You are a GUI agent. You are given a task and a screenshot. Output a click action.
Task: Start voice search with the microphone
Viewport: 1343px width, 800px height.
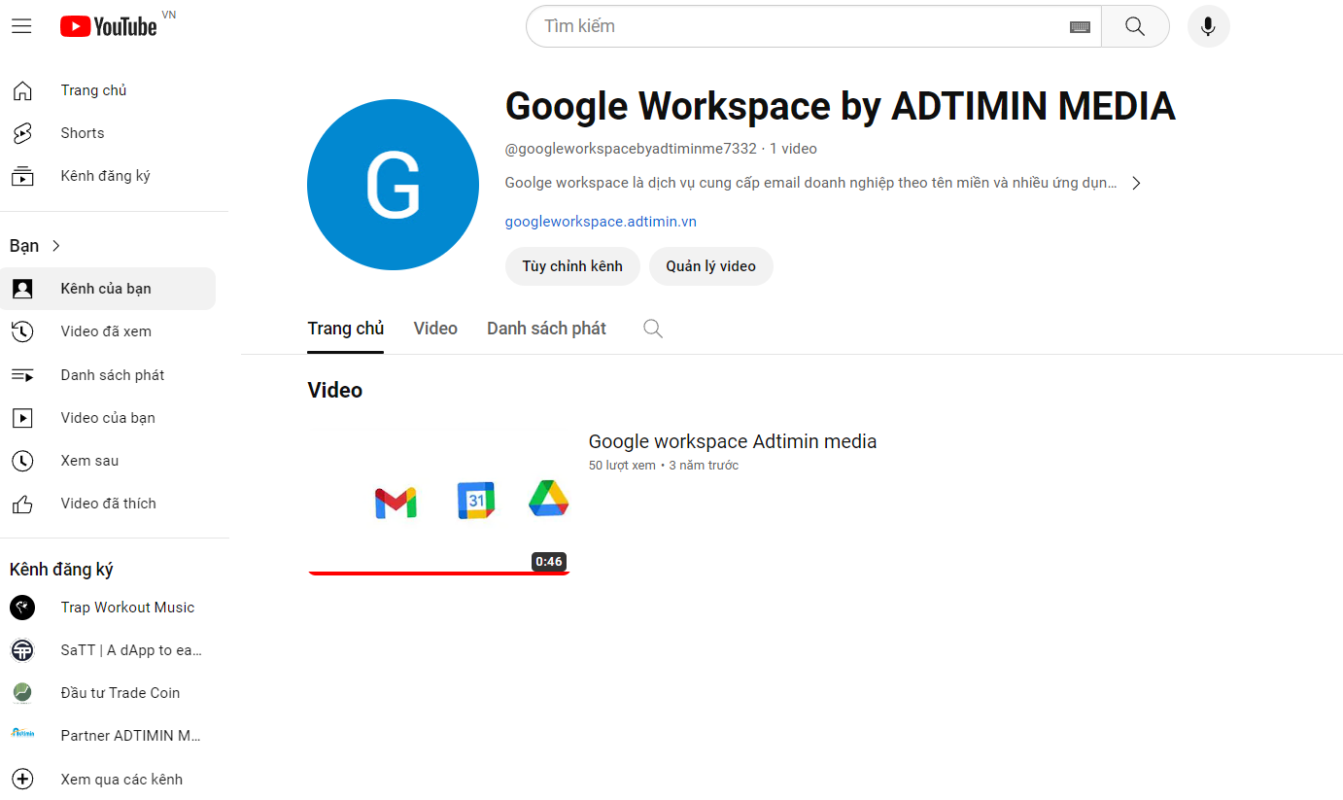1208,26
